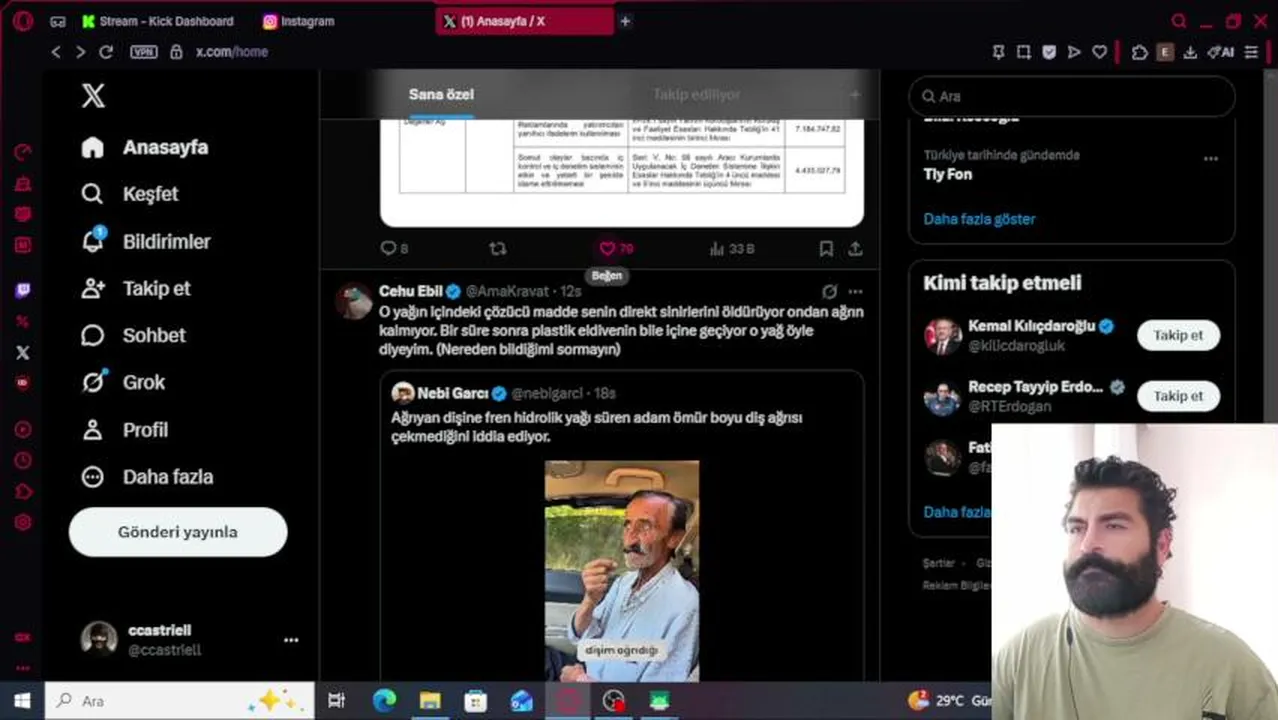Open Keşfet in the X sidebar

click(130, 194)
